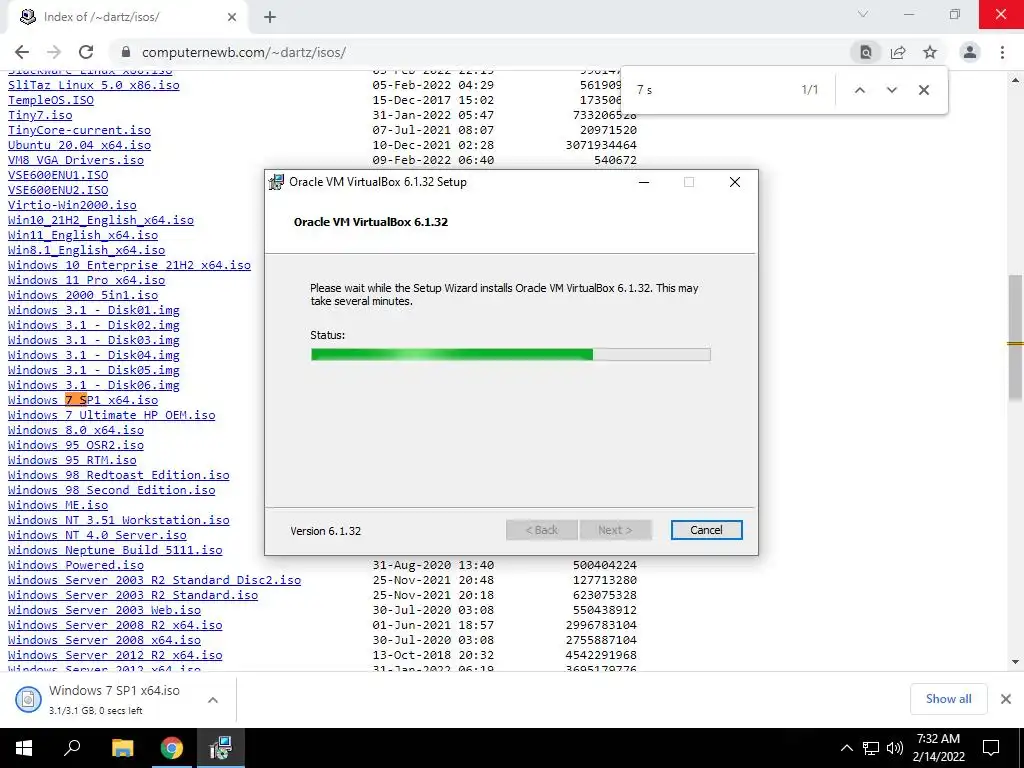This screenshot has height=768, width=1024.
Task: Close the find bar
Action: (x=923, y=90)
